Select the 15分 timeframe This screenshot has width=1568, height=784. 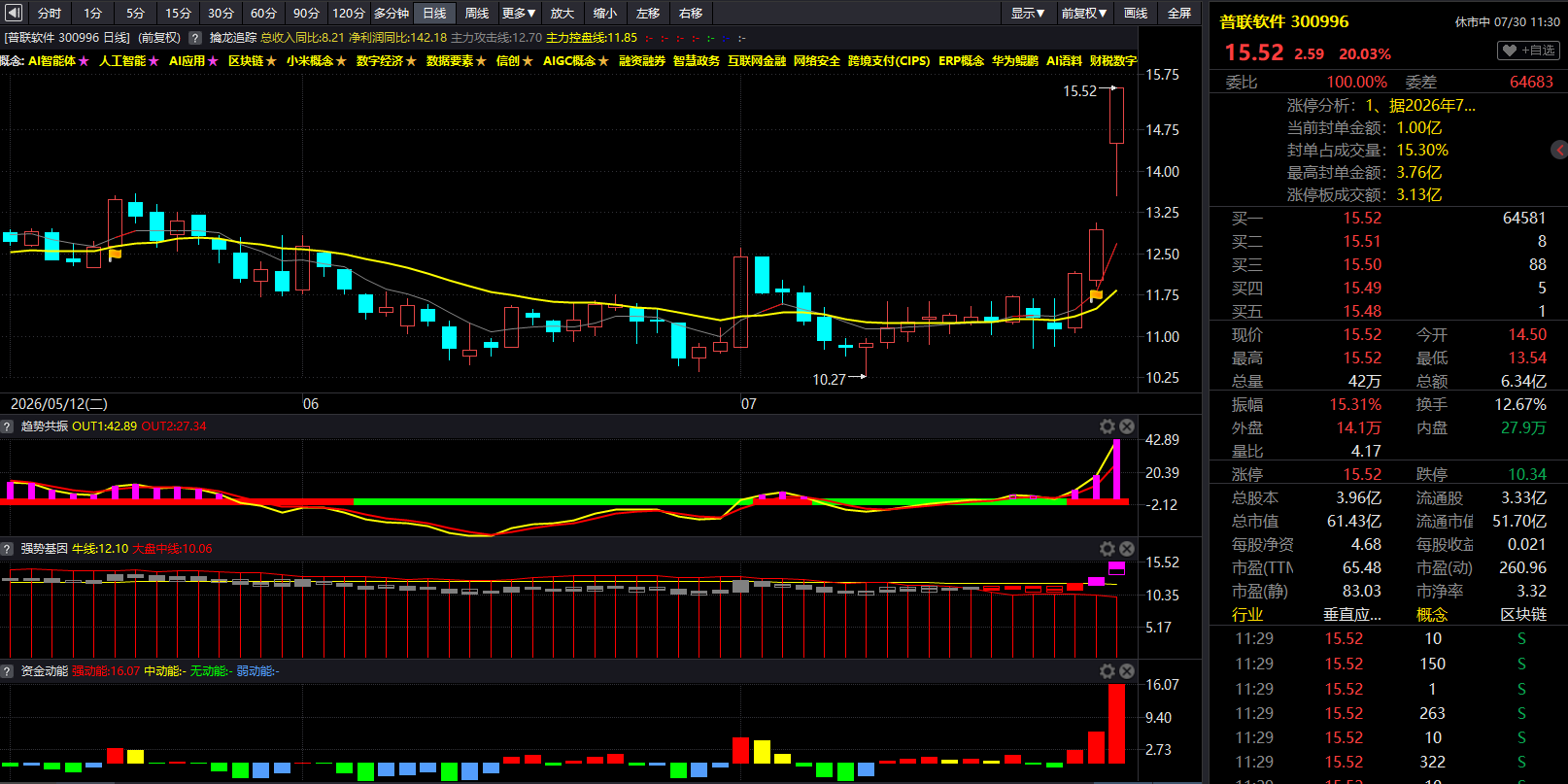pos(178,13)
